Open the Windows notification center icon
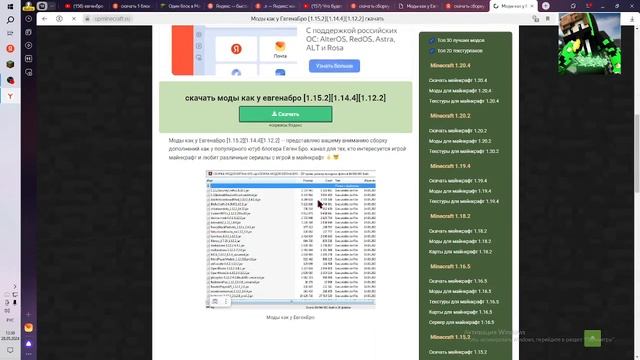The image size is (640, 360). pos(10,350)
